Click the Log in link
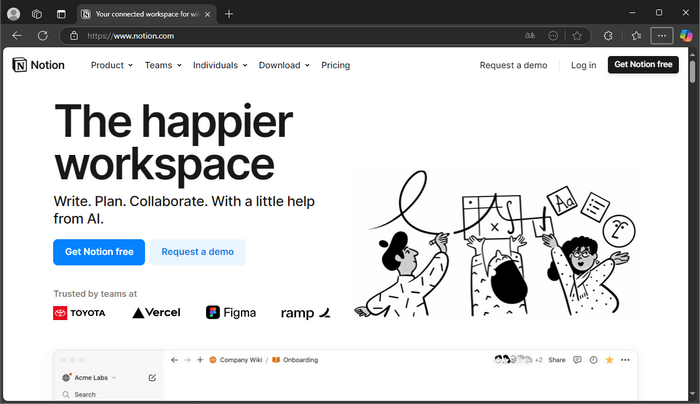The image size is (700, 404). click(x=583, y=65)
